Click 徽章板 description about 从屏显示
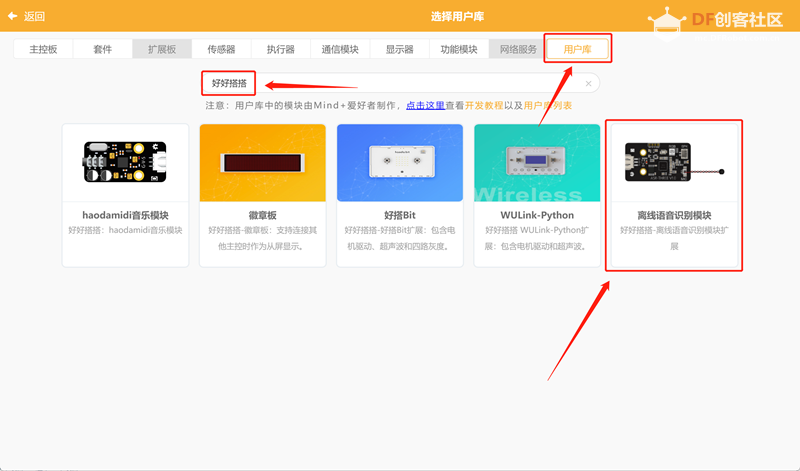This screenshot has width=800, height=471. (262, 238)
